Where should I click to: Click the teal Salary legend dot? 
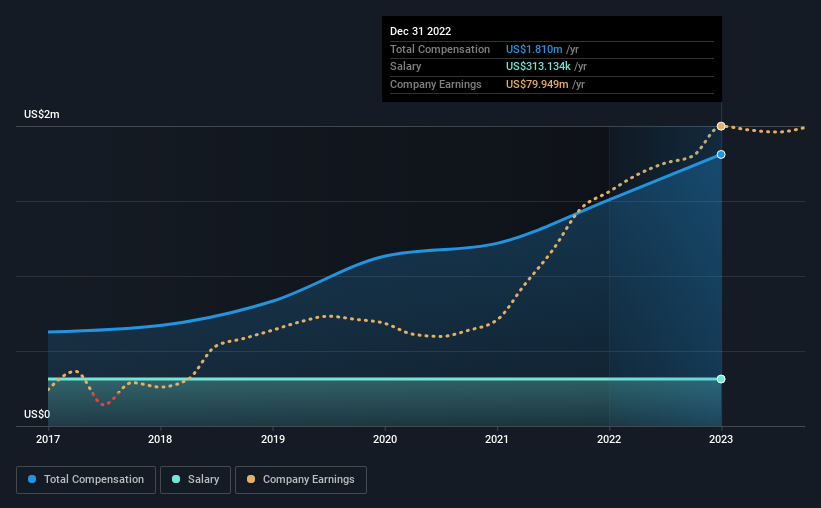click(176, 479)
